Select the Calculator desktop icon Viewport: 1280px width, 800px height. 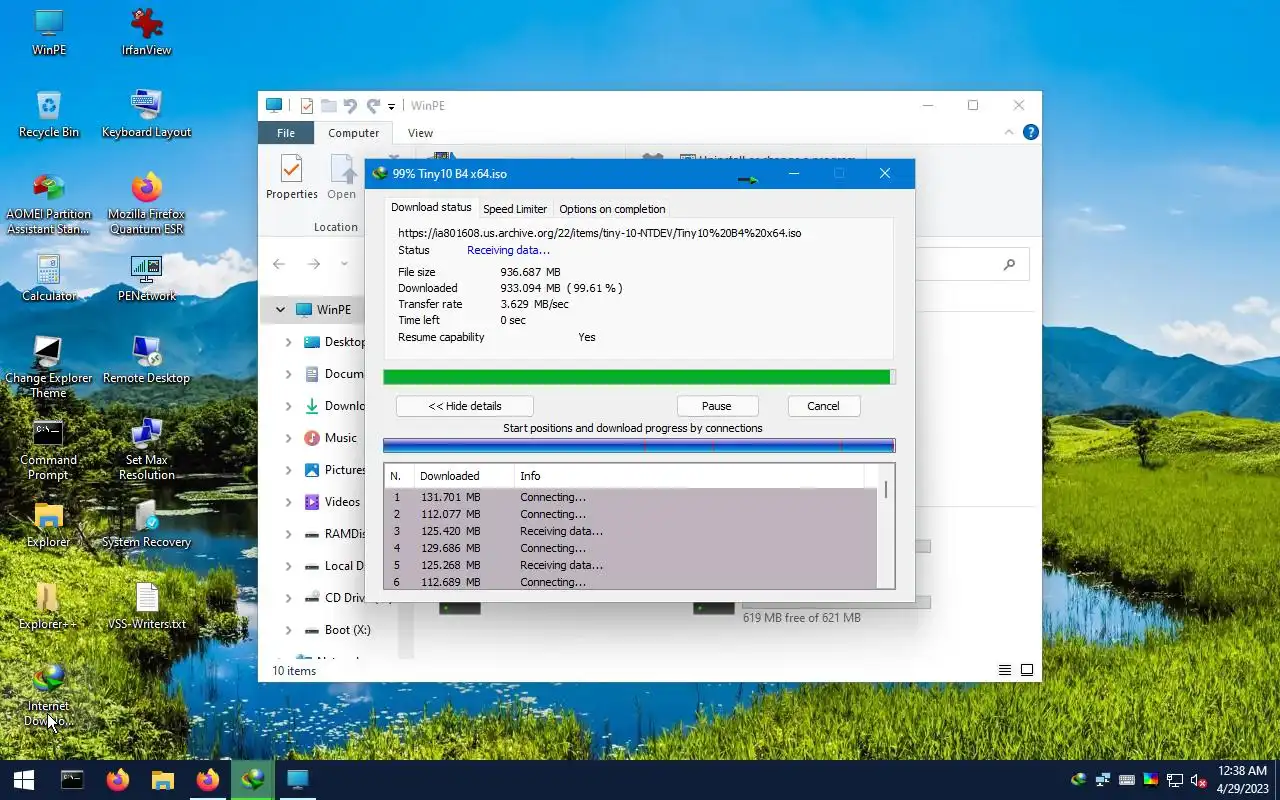point(48,278)
